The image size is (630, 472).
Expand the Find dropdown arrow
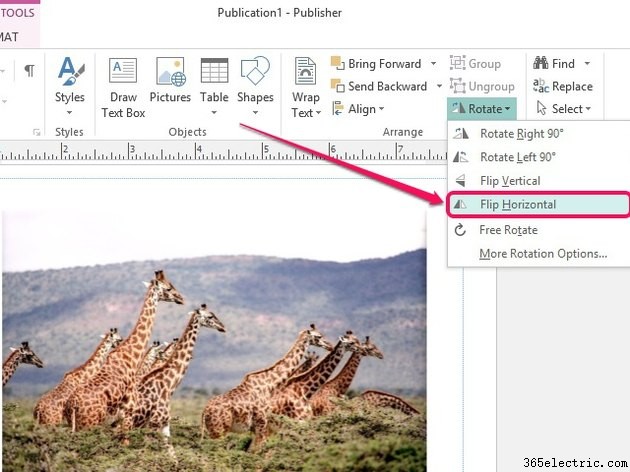tap(587, 63)
